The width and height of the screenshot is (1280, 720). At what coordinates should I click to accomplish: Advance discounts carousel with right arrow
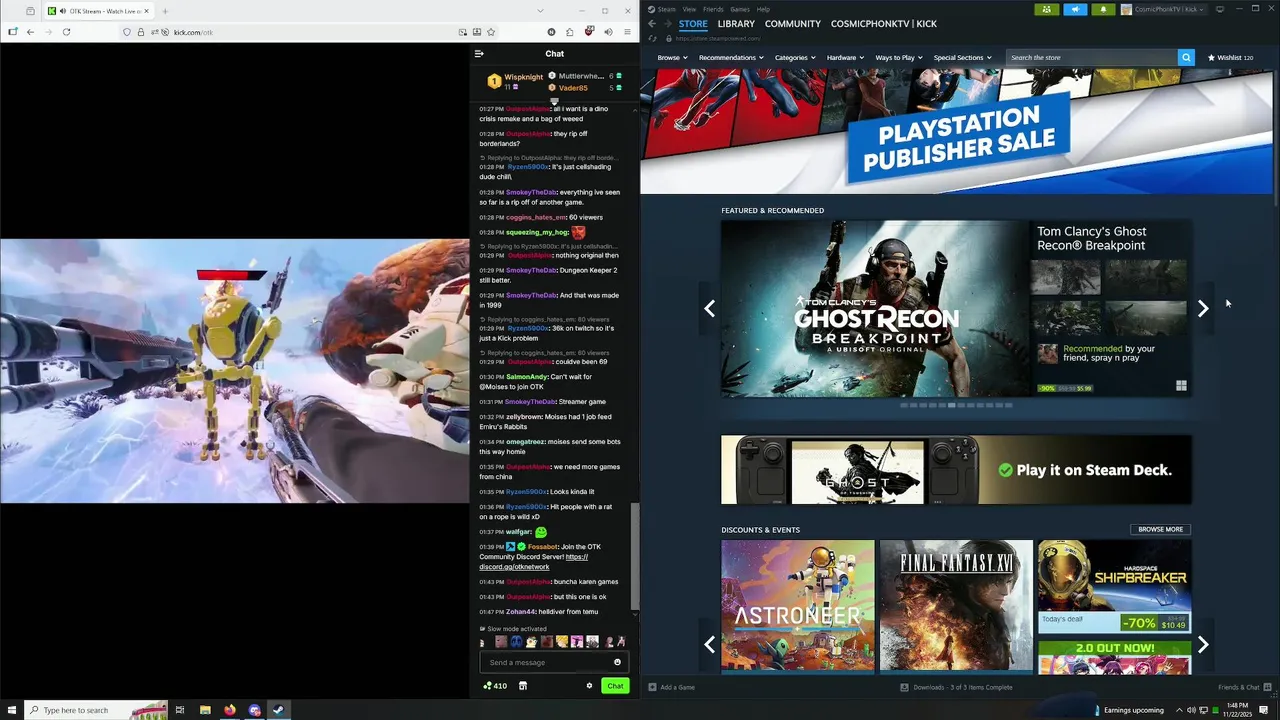pyautogui.click(x=1203, y=645)
